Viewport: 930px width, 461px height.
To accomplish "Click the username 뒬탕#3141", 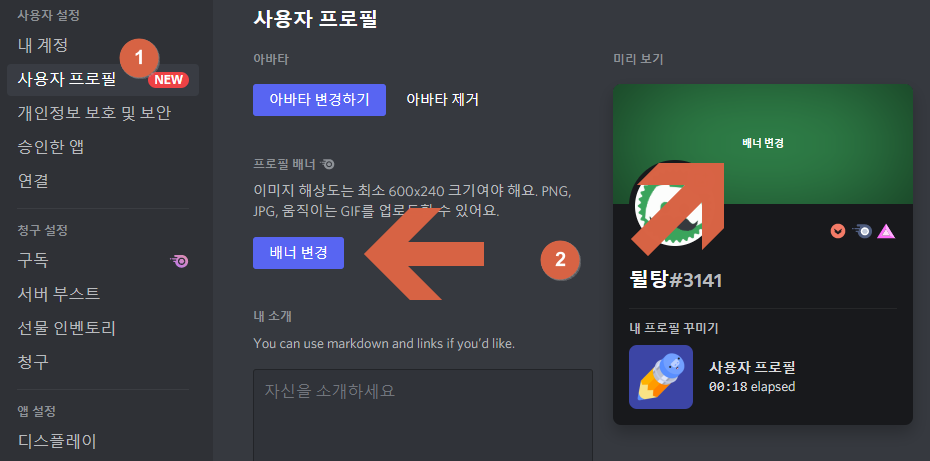I will [676, 279].
